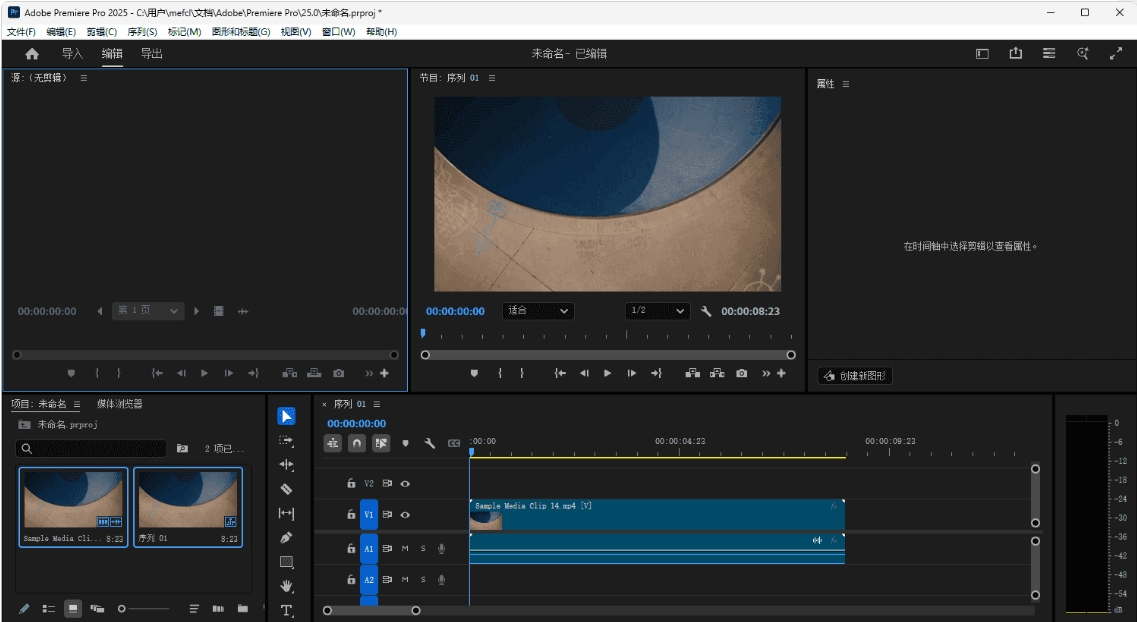Open the playback resolution 1/2 dropdown
The image size is (1137, 622).
click(655, 311)
